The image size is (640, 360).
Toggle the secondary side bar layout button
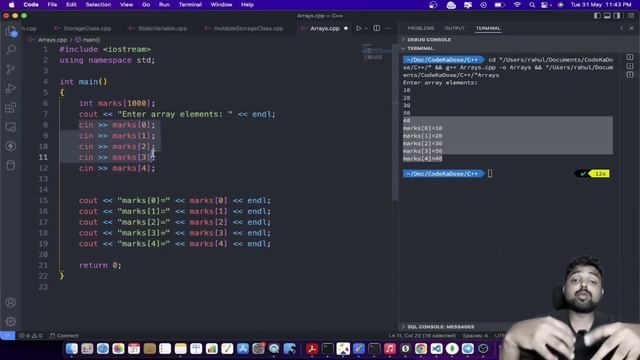617,16
